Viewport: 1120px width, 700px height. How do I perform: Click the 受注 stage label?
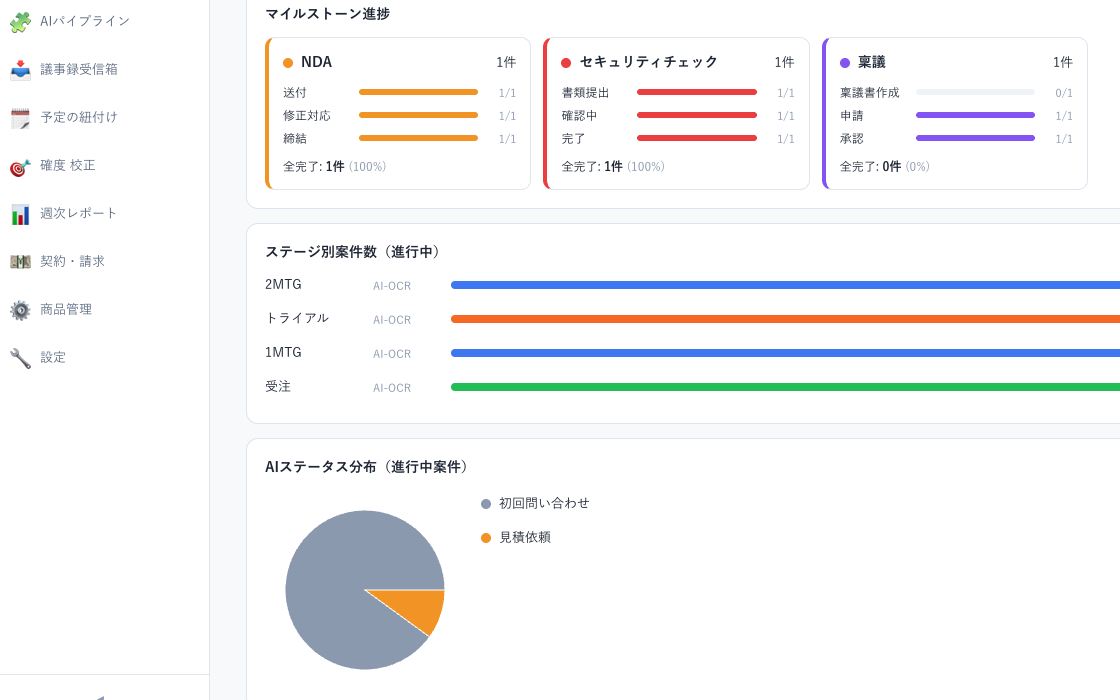pos(278,386)
